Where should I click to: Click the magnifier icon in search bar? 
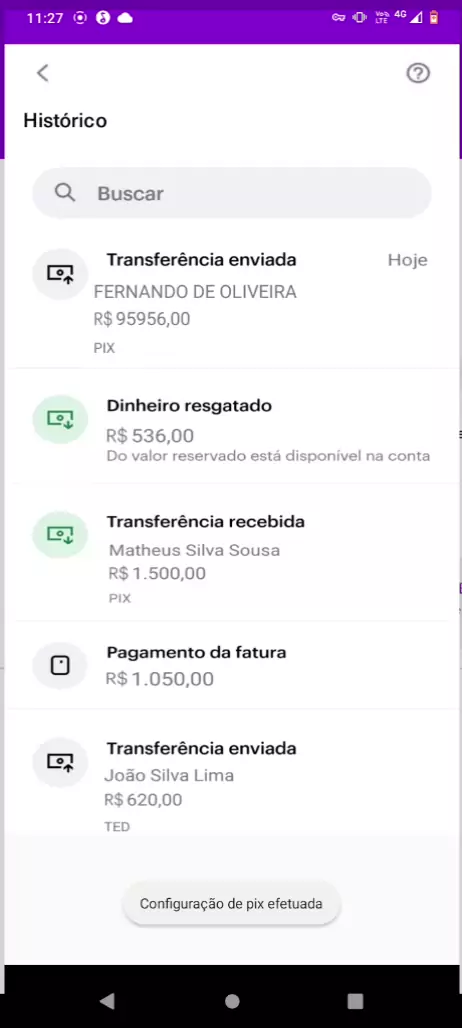click(x=65, y=193)
